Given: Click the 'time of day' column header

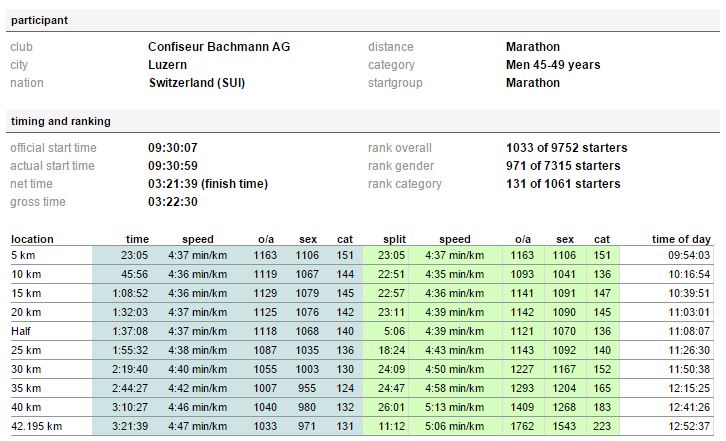Looking at the screenshot, I should pyautogui.click(x=681, y=239).
